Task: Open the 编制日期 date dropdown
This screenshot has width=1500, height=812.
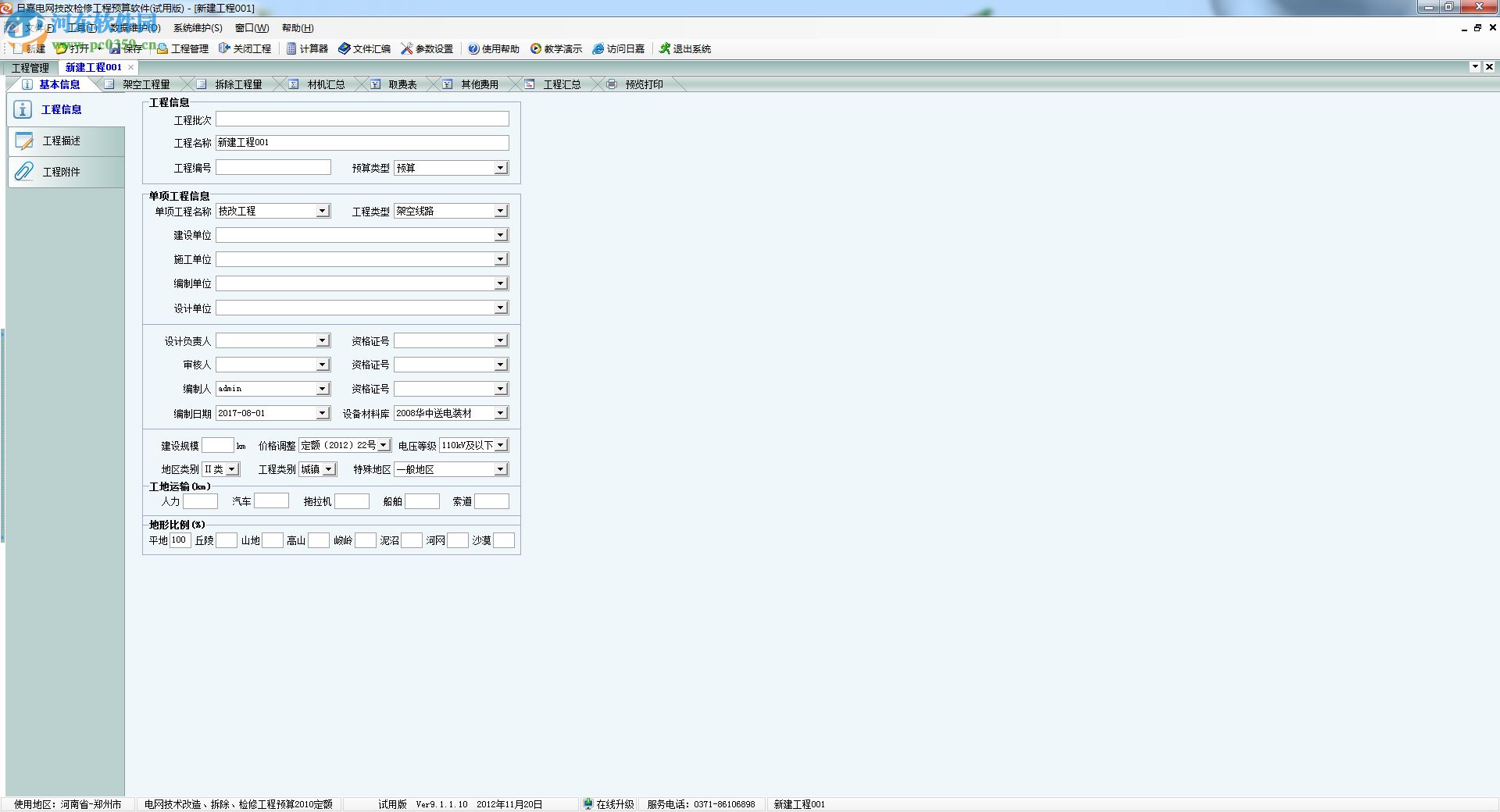Action: click(x=323, y=413)
